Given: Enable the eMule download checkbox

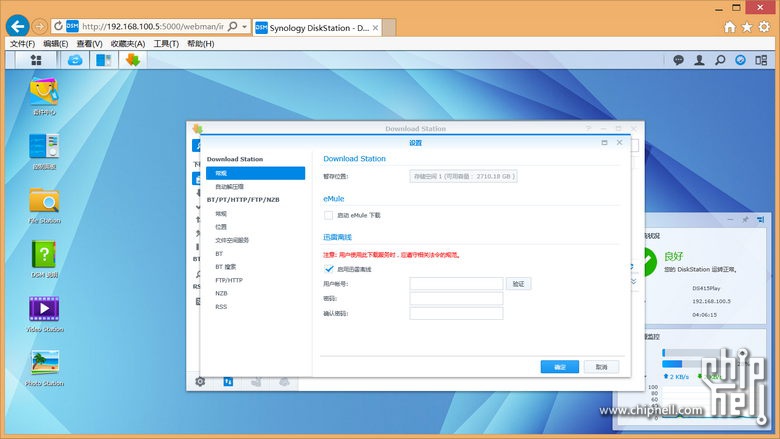Looking at the screenshot, I should 328,215.
